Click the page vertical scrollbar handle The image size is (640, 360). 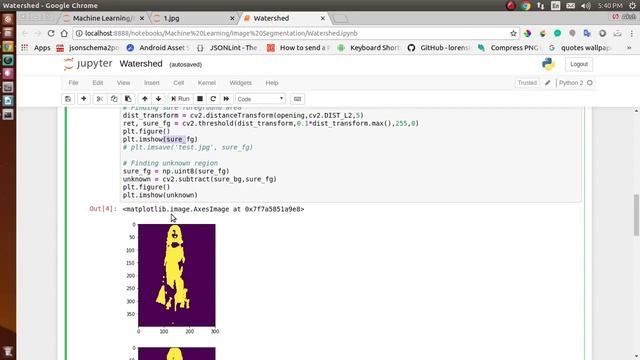point(636,215)
